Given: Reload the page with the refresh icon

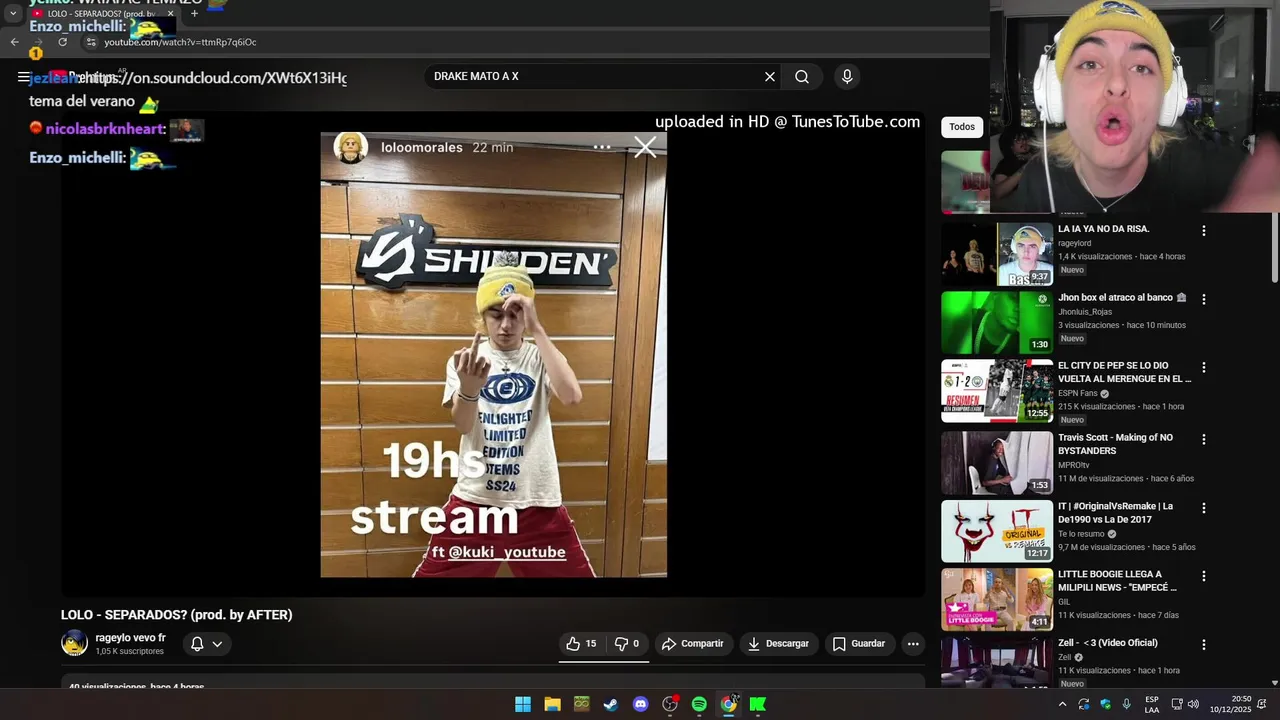Looking at the screenshot, I should click(x=62, y=42).
